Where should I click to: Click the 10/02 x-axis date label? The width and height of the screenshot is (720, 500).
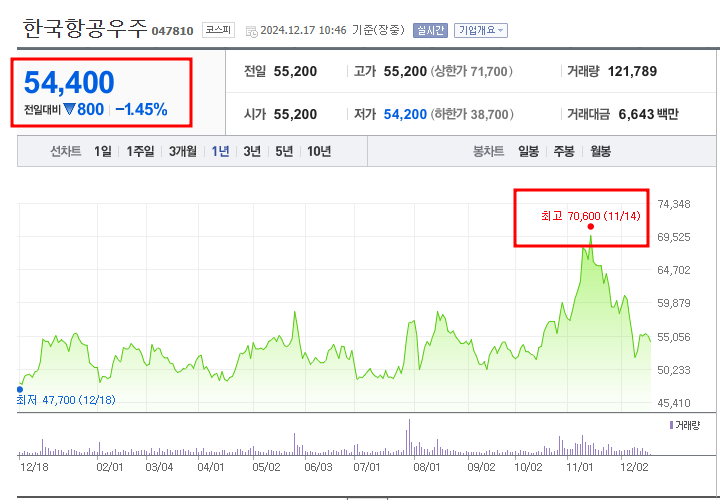[x=529, y=467]
